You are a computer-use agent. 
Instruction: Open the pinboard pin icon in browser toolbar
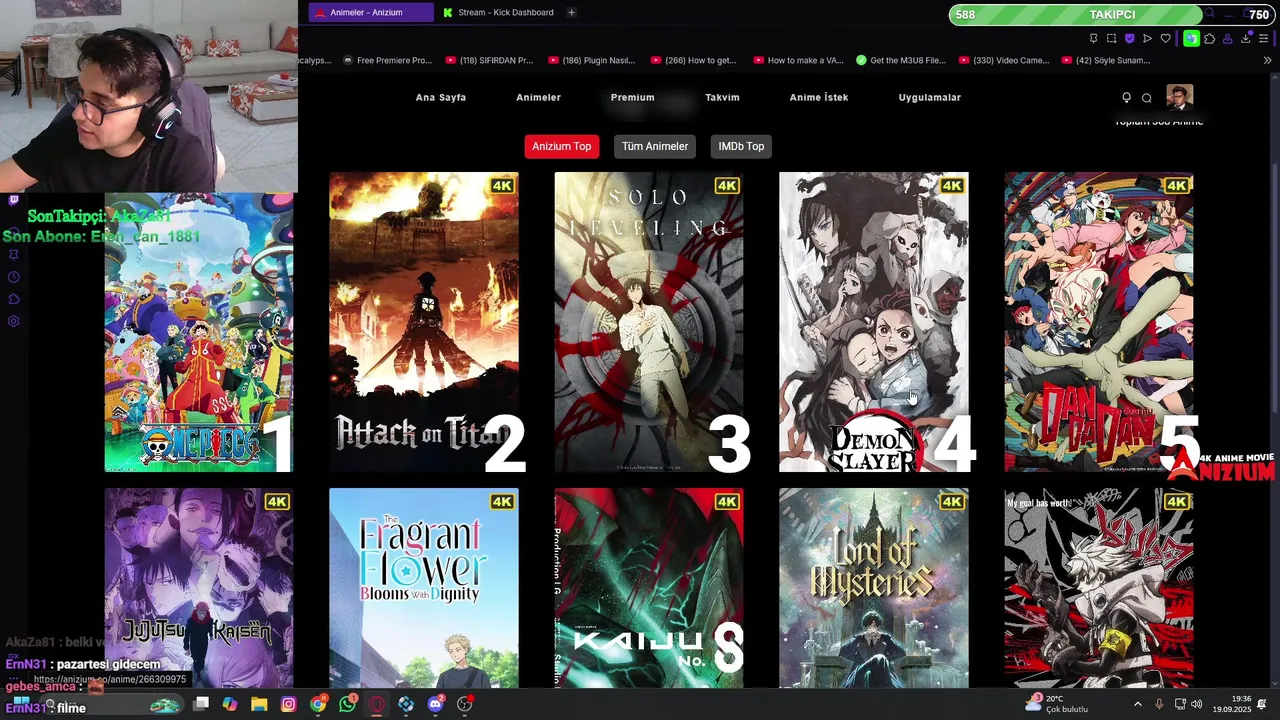point(1093,38)
